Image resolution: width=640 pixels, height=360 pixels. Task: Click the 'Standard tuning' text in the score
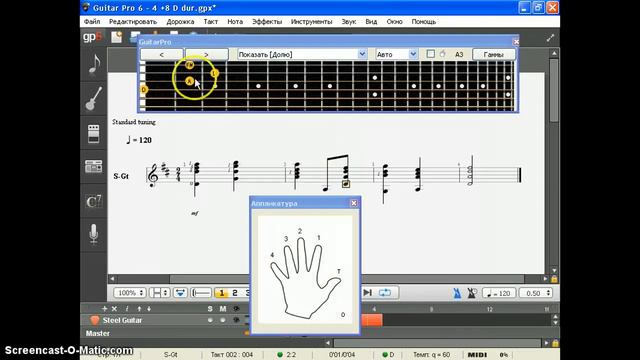click(134, 122)
